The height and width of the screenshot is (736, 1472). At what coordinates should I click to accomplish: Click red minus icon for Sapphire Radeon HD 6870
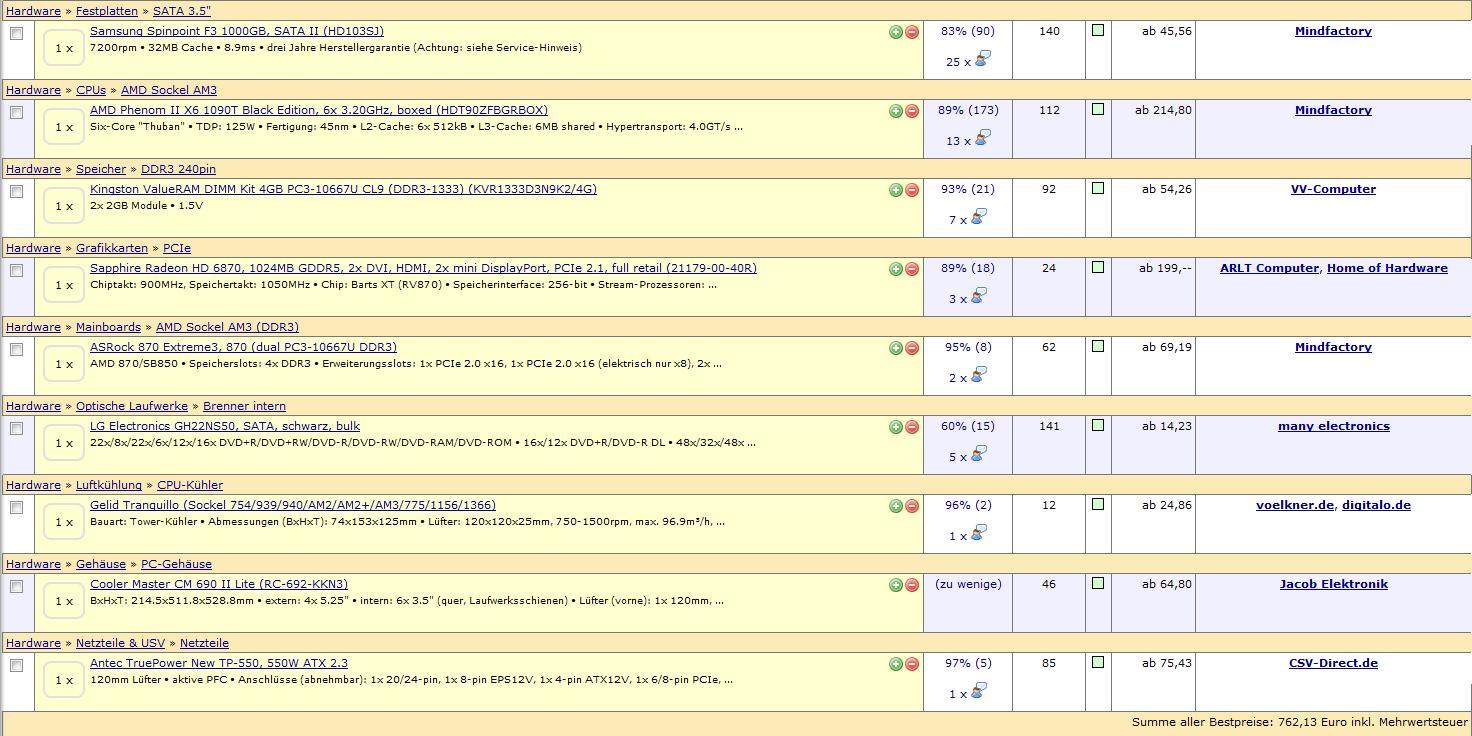[x=912, y=269]
